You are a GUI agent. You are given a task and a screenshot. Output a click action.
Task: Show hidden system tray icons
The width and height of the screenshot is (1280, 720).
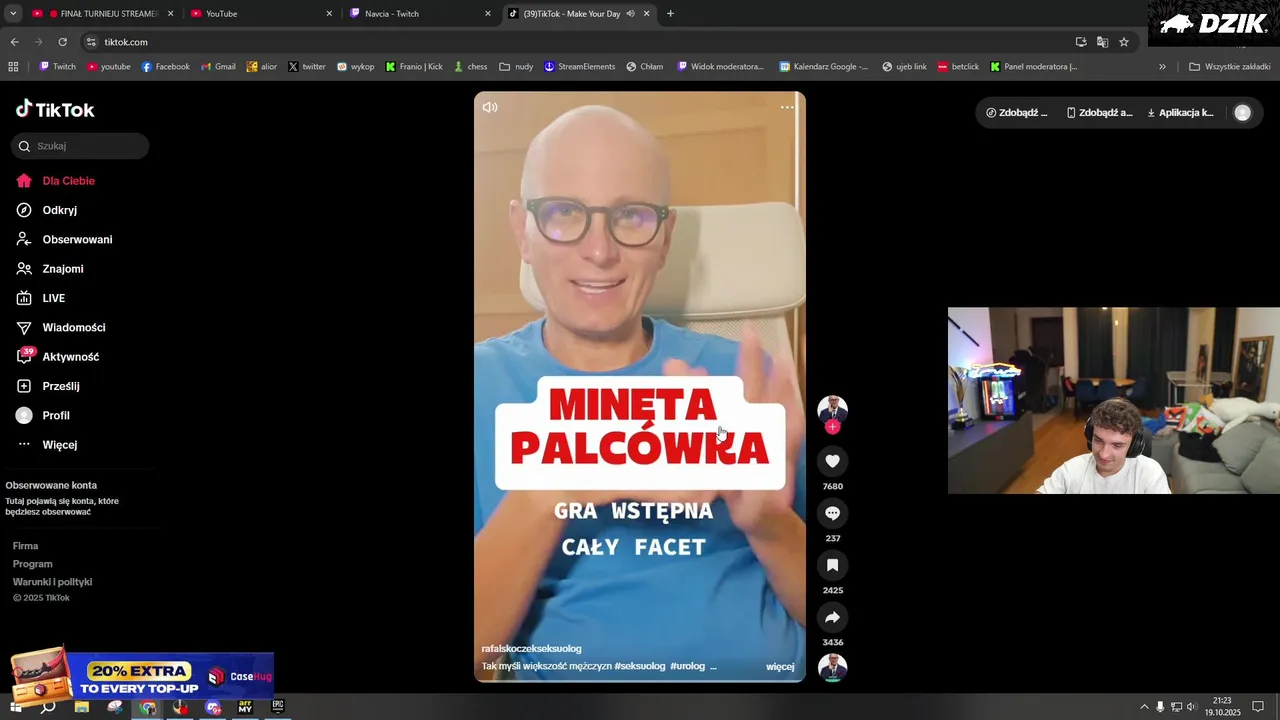click(x=1144, y=707)
